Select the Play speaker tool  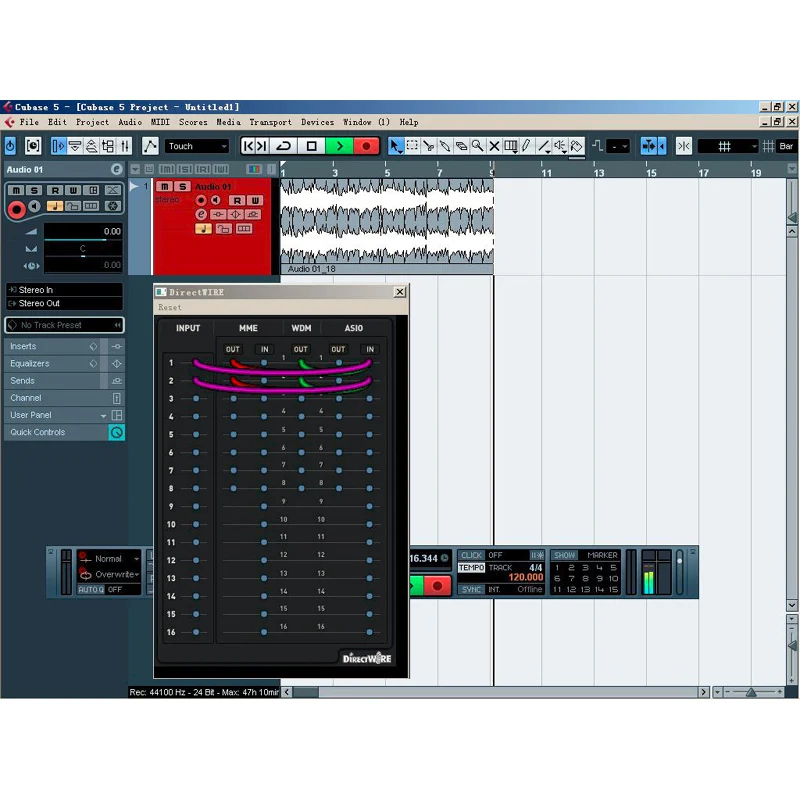pyautogui.click(x=560, y=146)
